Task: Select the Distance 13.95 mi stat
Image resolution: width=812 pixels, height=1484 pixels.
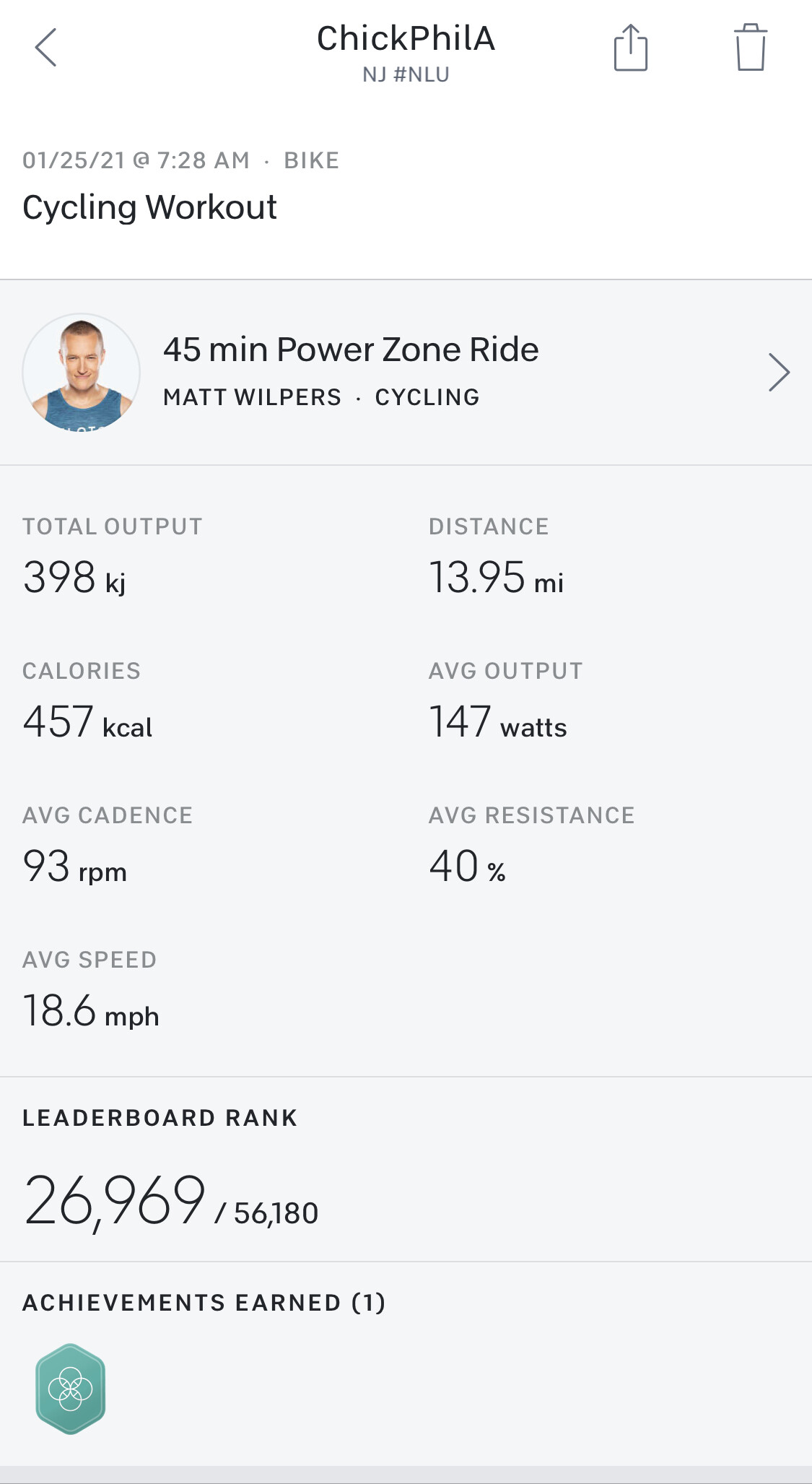Action: pos(496,578)
